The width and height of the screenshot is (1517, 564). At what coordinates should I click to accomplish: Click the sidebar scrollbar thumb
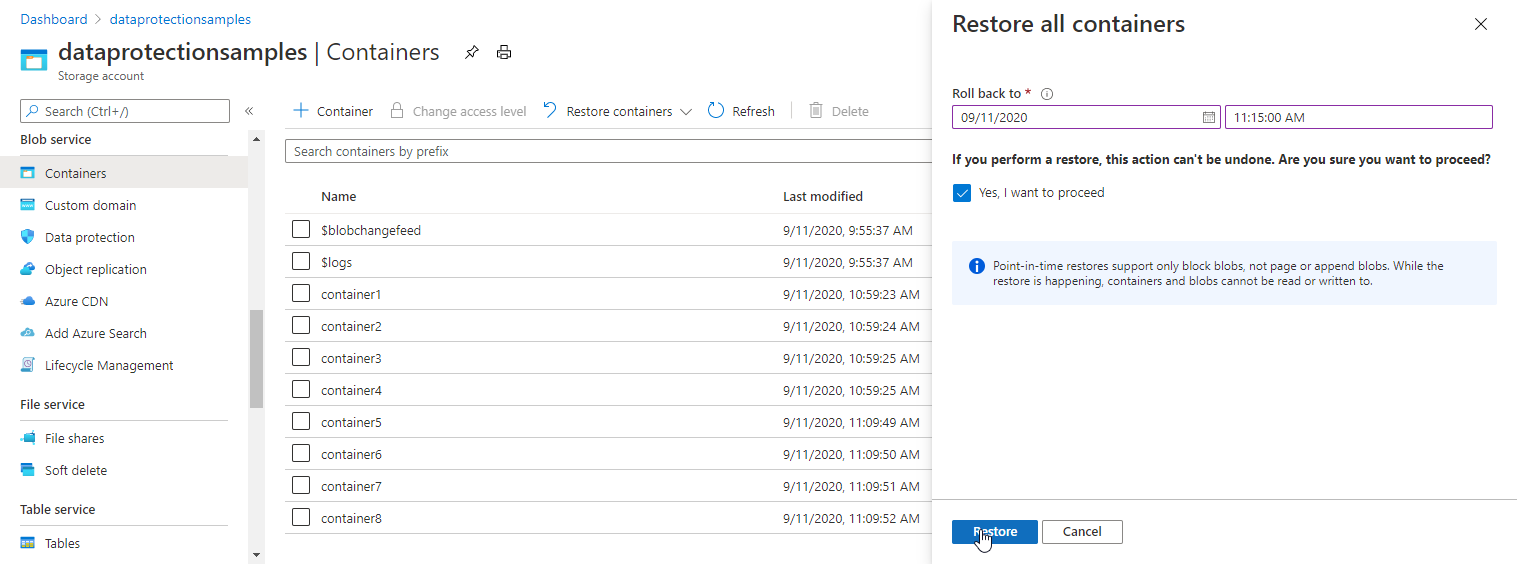(x=256, y=358)
